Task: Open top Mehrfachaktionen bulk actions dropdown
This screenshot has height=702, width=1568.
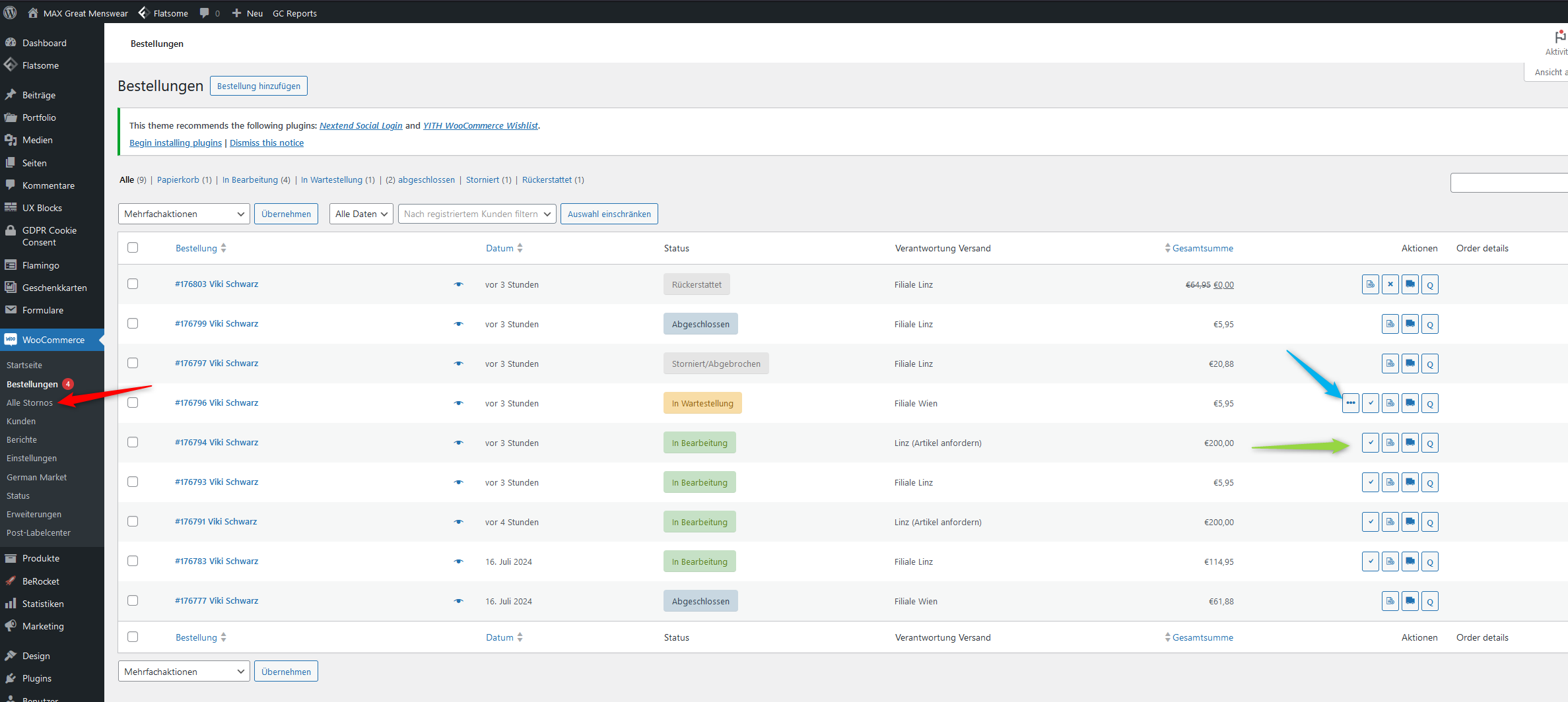Action: point(184,214)
